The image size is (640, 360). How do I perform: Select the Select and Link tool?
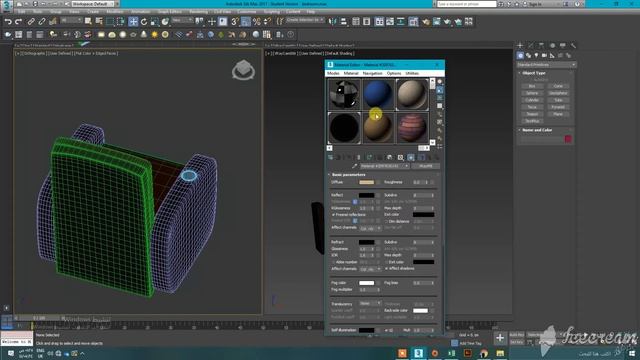(31, 22)
